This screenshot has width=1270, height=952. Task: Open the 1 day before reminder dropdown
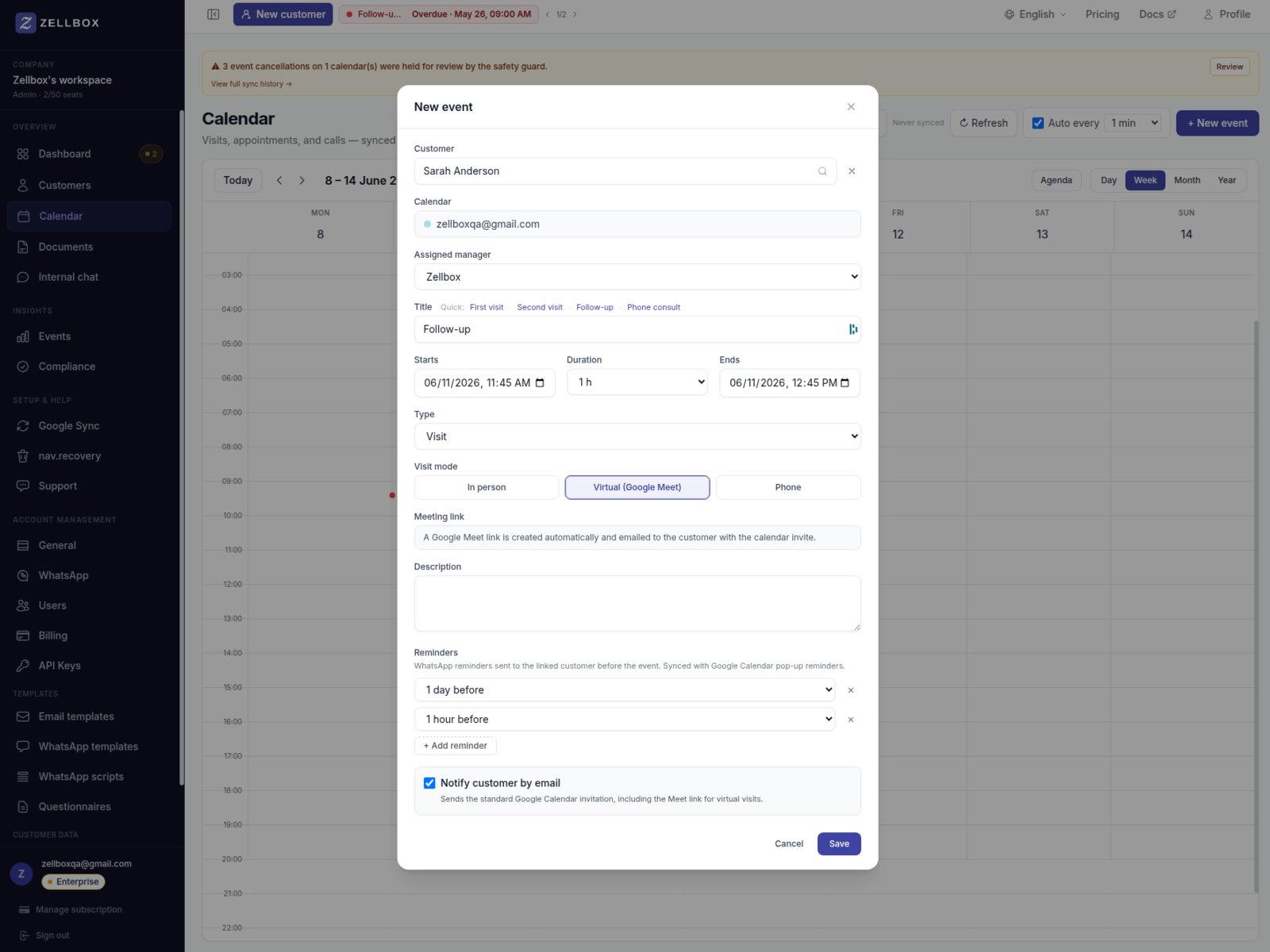coord(625,690)
